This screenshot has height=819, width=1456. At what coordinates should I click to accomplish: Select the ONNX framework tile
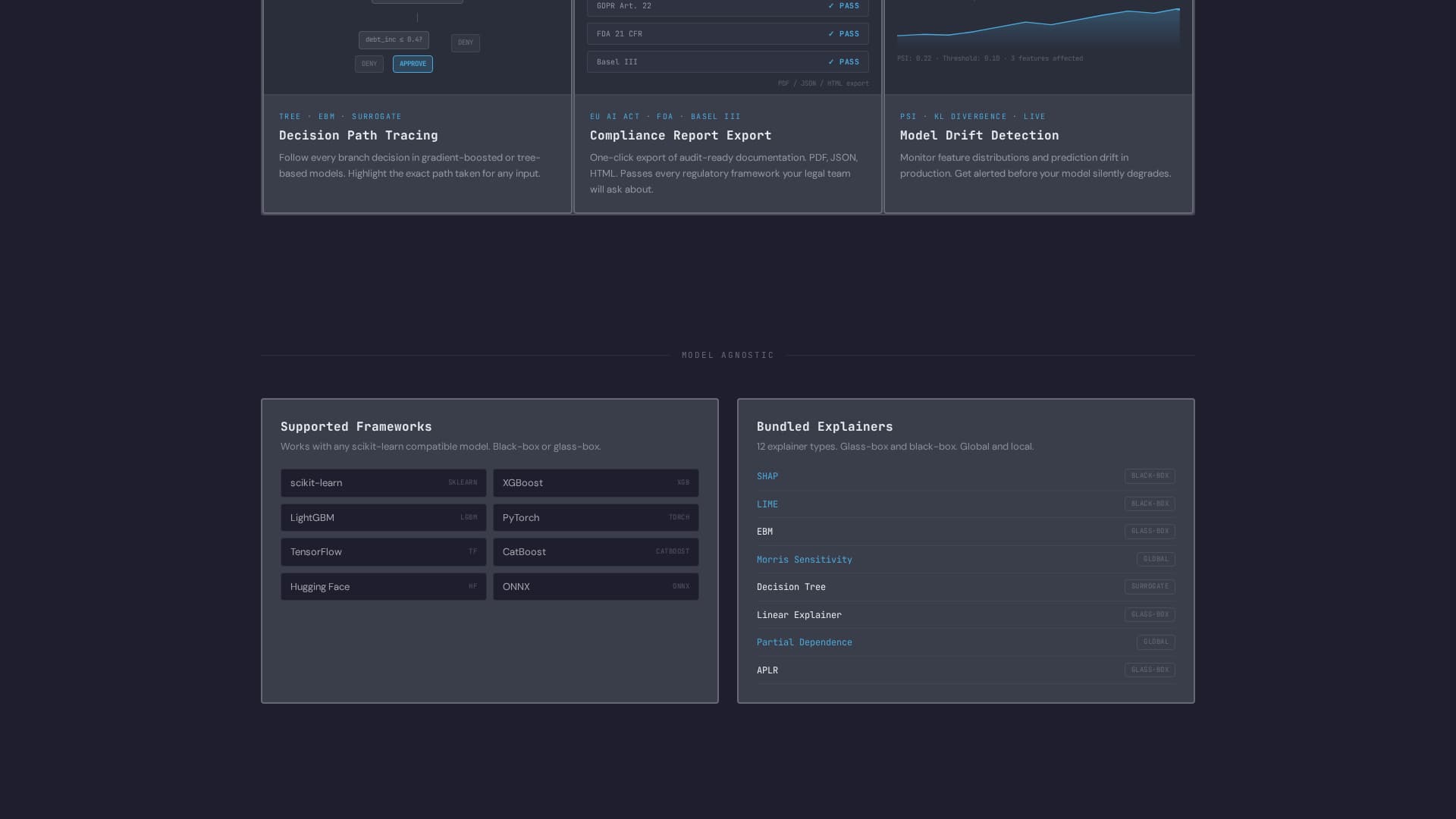click(596, 587)
